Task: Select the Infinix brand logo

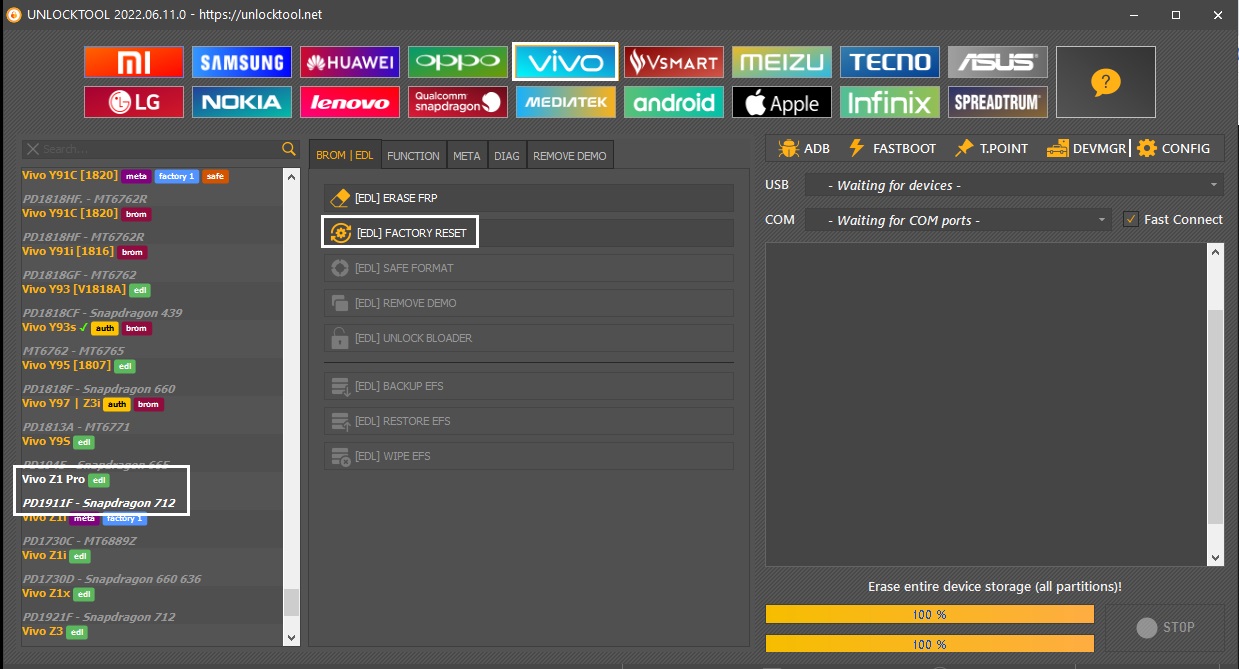Action: (890, 102)
